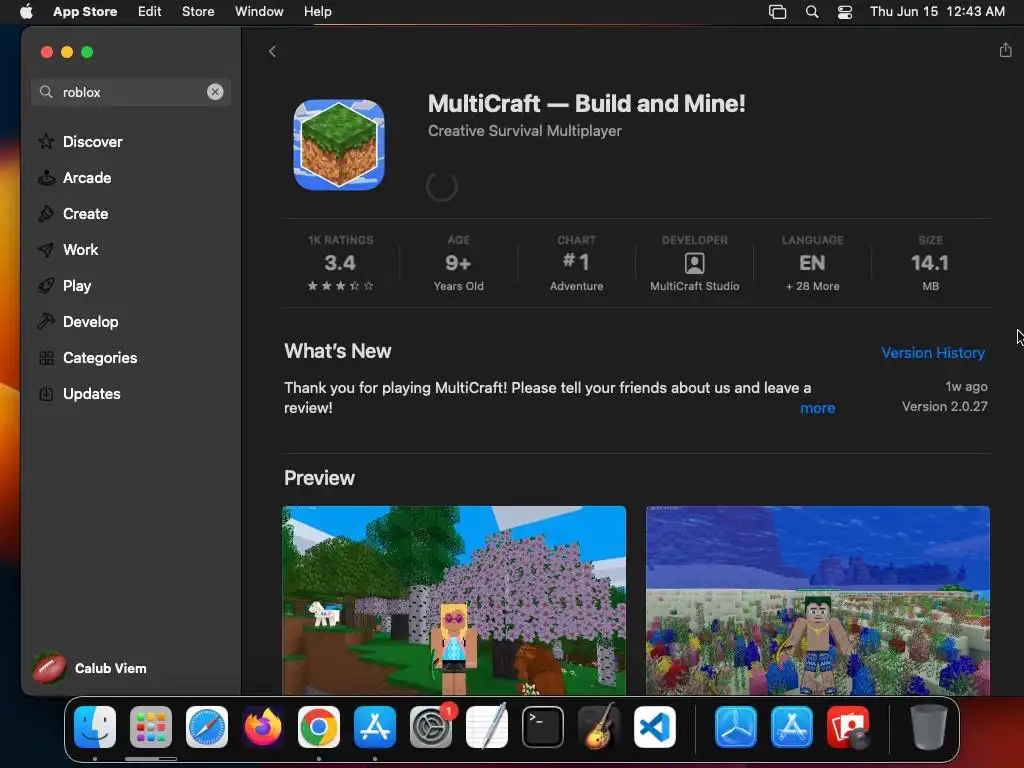Launch GarageBand from the Dock
1024x768 pixels.
(x=598, y=727)
